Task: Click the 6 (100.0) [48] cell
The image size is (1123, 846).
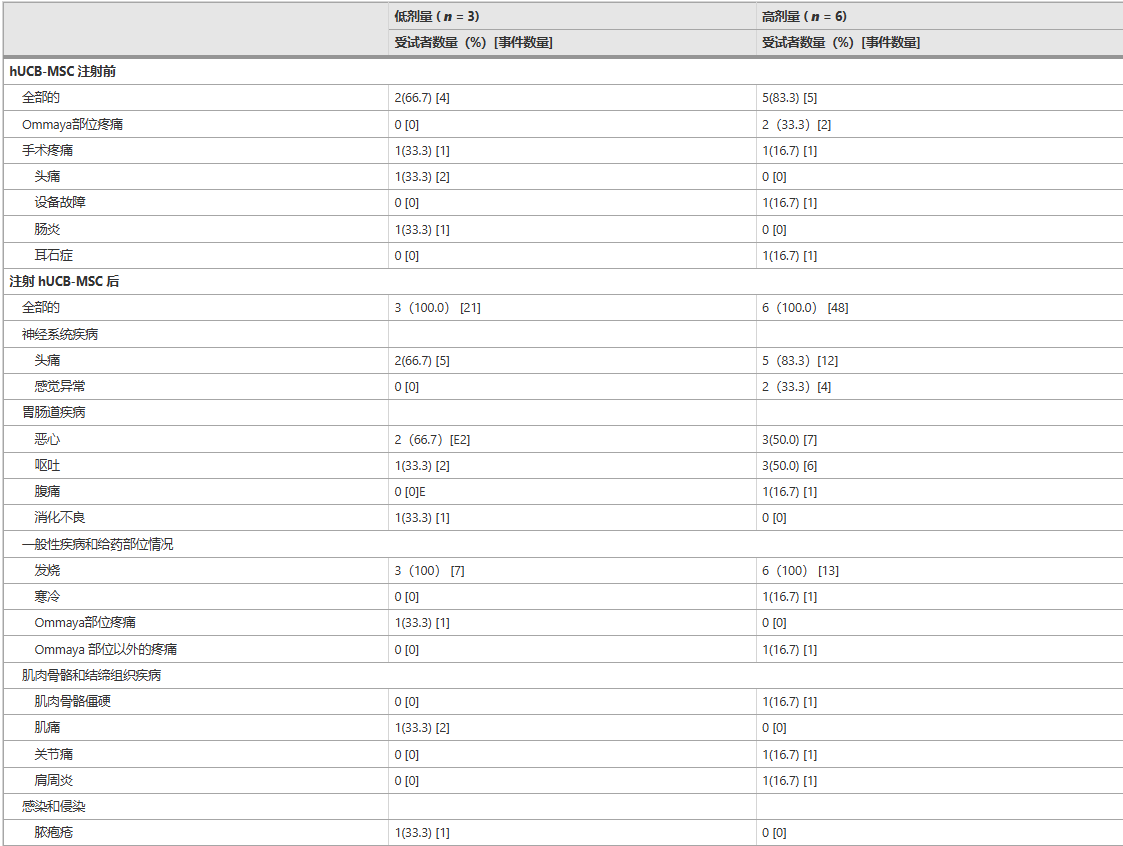Action: tap(805, 308)
